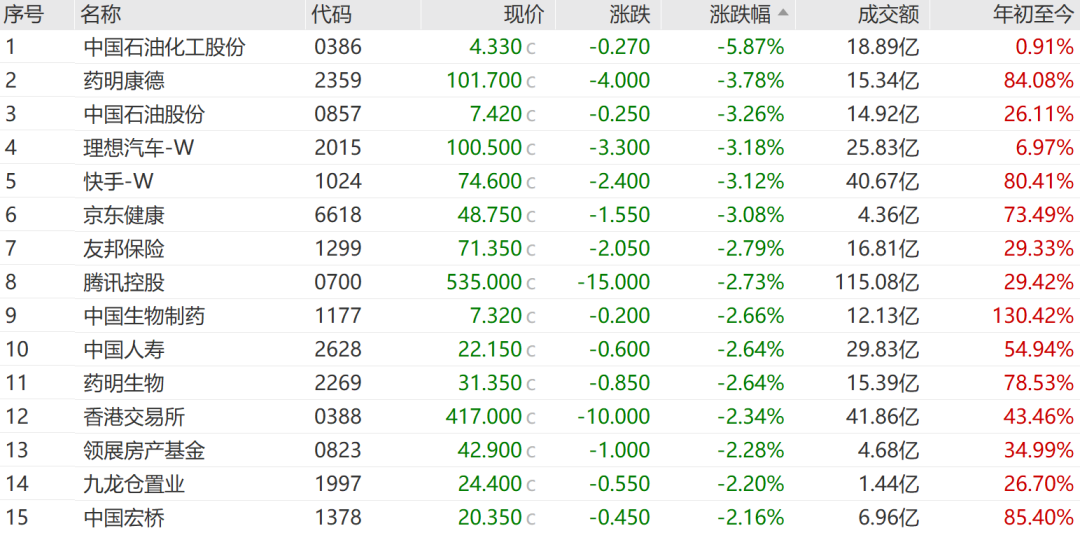The height and width of the screenshot is (533, 1080).
Task: Click stock code 1299 for 友邦保险
Action: tap(338, 249)
